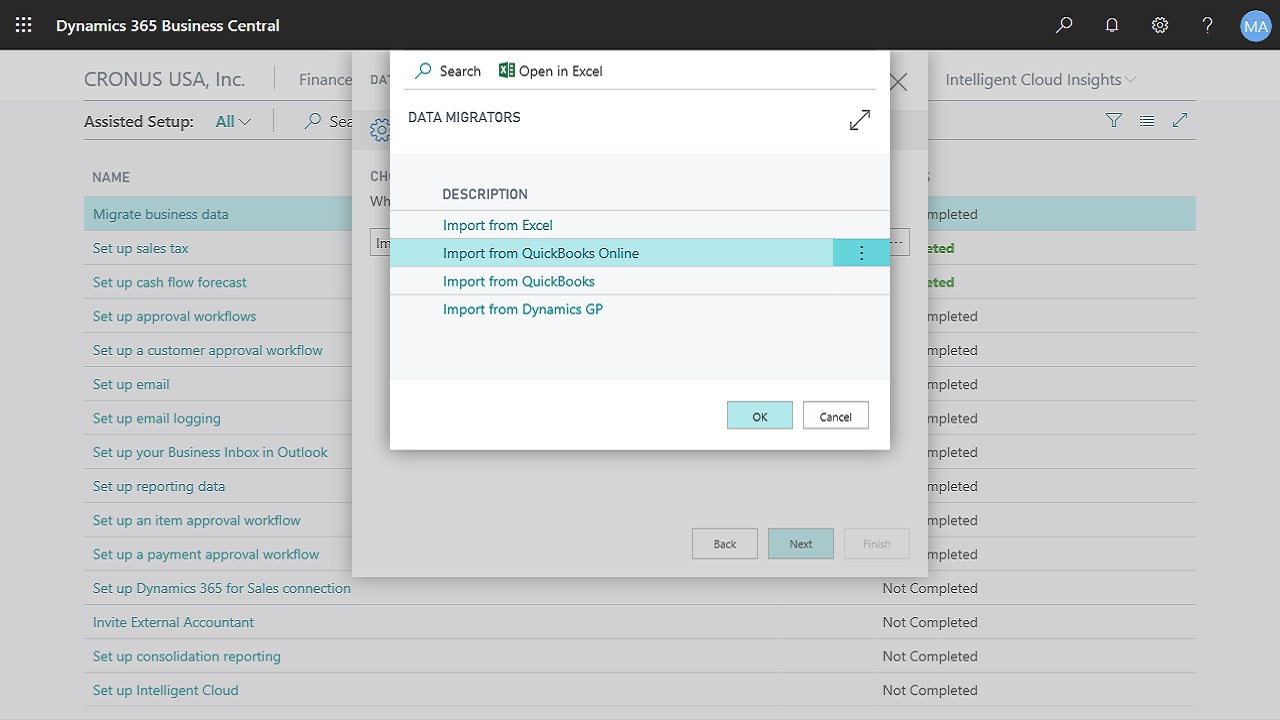The image size is (1280, 720).
Task: Open the Intelligent Cloud Insights dropdown
Action: 1041,79
